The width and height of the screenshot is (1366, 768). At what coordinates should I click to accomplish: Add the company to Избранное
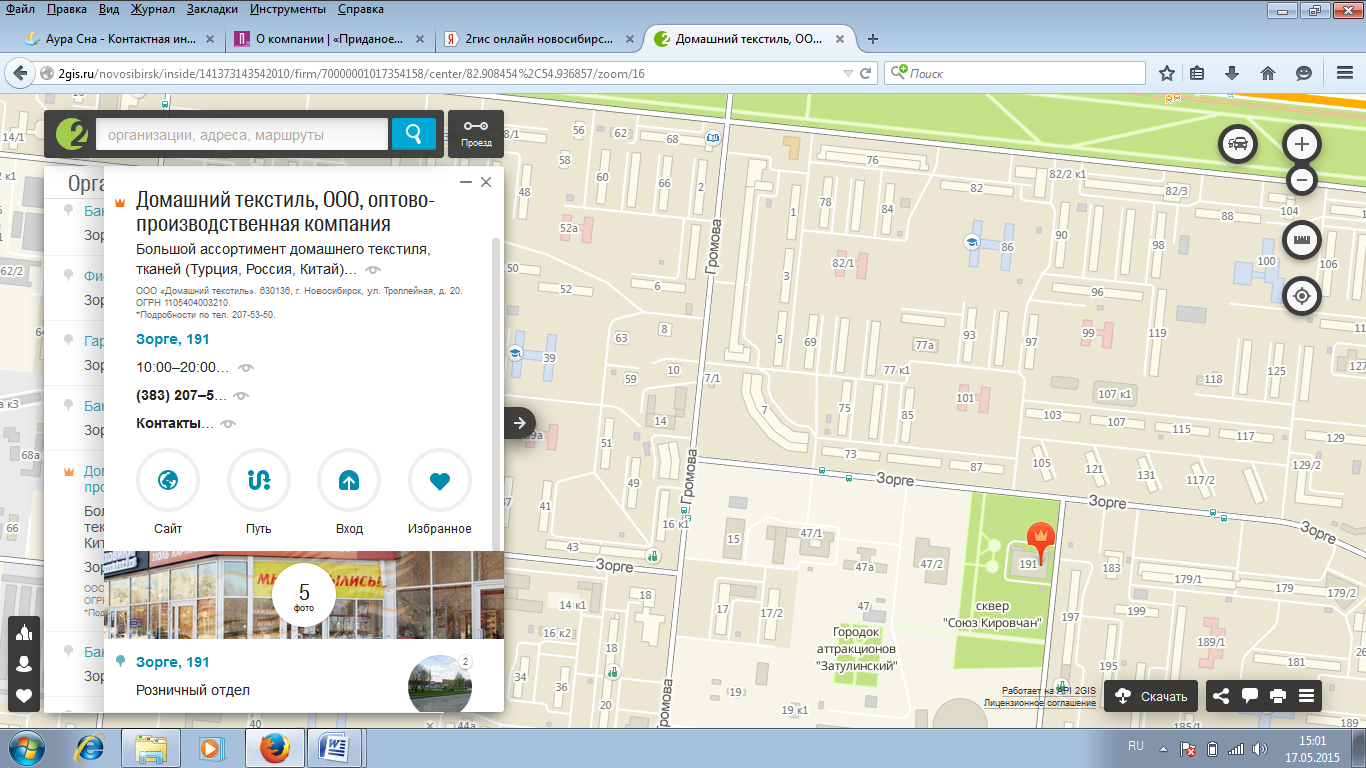click(x=440, y=480)
